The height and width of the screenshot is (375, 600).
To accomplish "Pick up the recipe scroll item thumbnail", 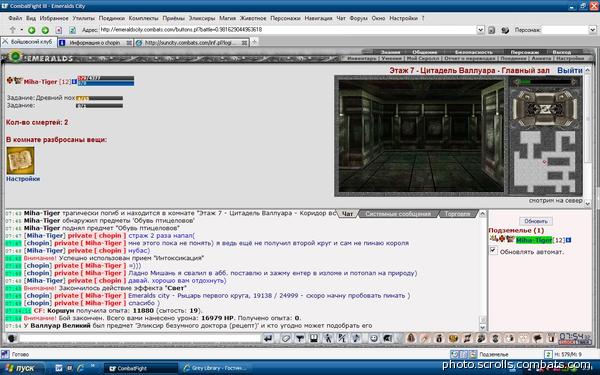I will 20,161.
